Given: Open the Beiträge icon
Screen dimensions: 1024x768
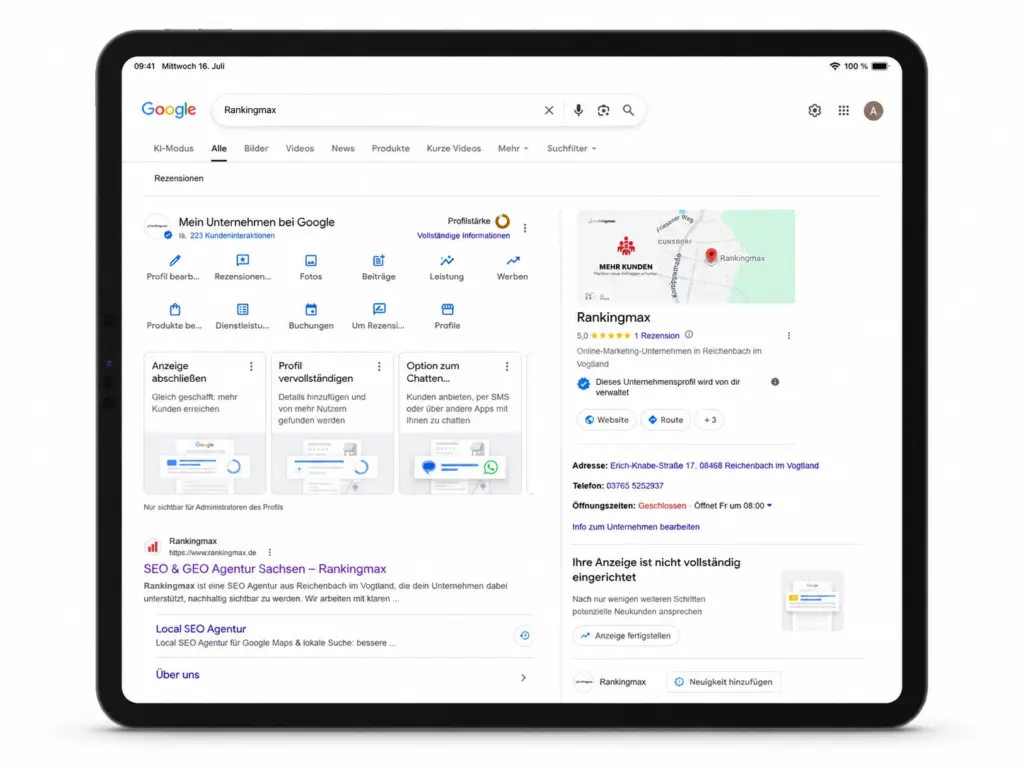Looking at the screenshot, I should click(x=379, y=261).
